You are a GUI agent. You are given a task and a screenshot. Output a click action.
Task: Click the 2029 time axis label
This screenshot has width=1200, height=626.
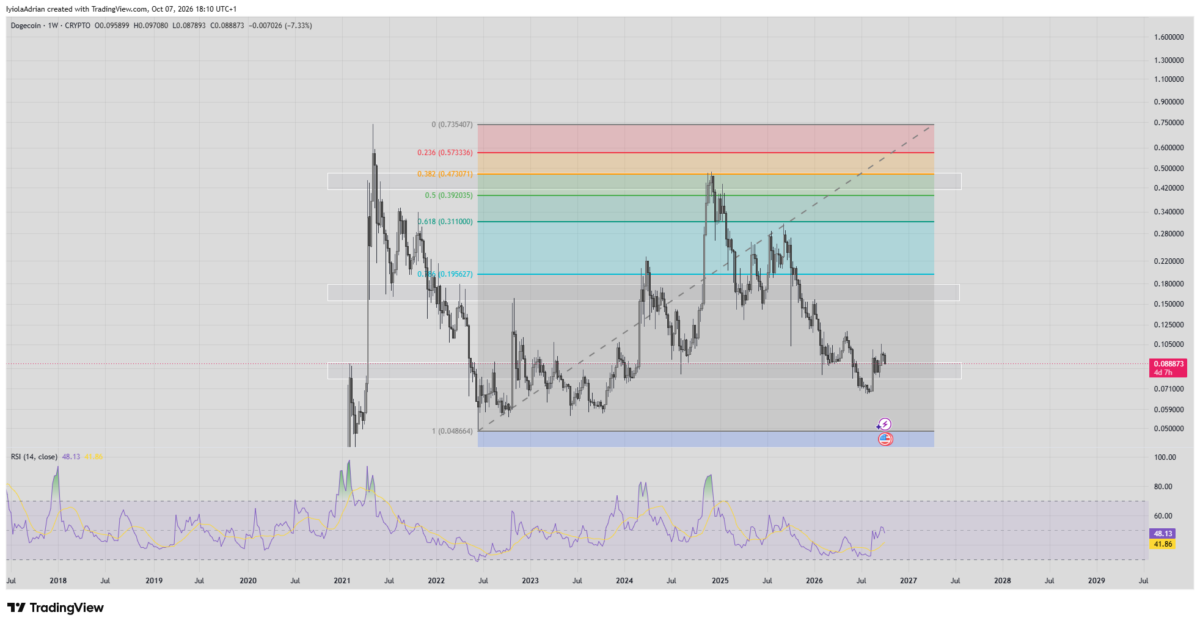click(x=1096, y=580)
